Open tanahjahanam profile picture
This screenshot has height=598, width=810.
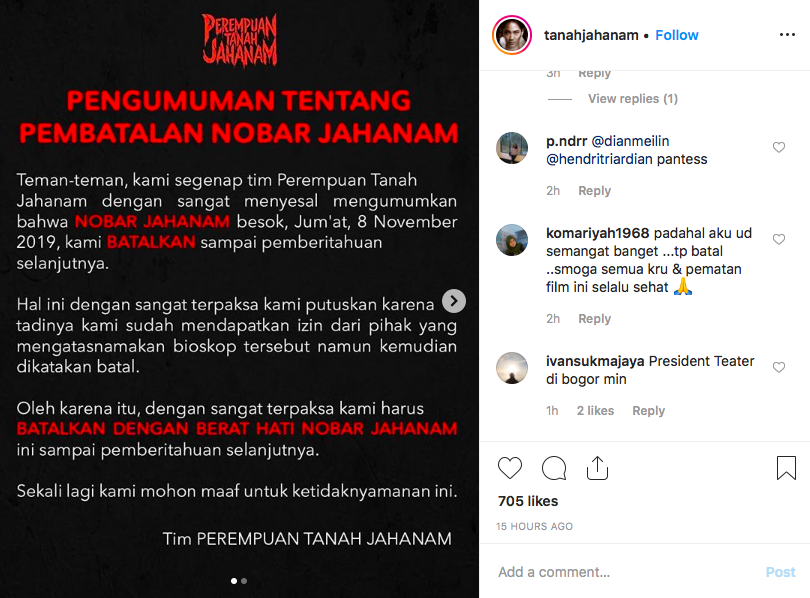[x=512, y=35]
